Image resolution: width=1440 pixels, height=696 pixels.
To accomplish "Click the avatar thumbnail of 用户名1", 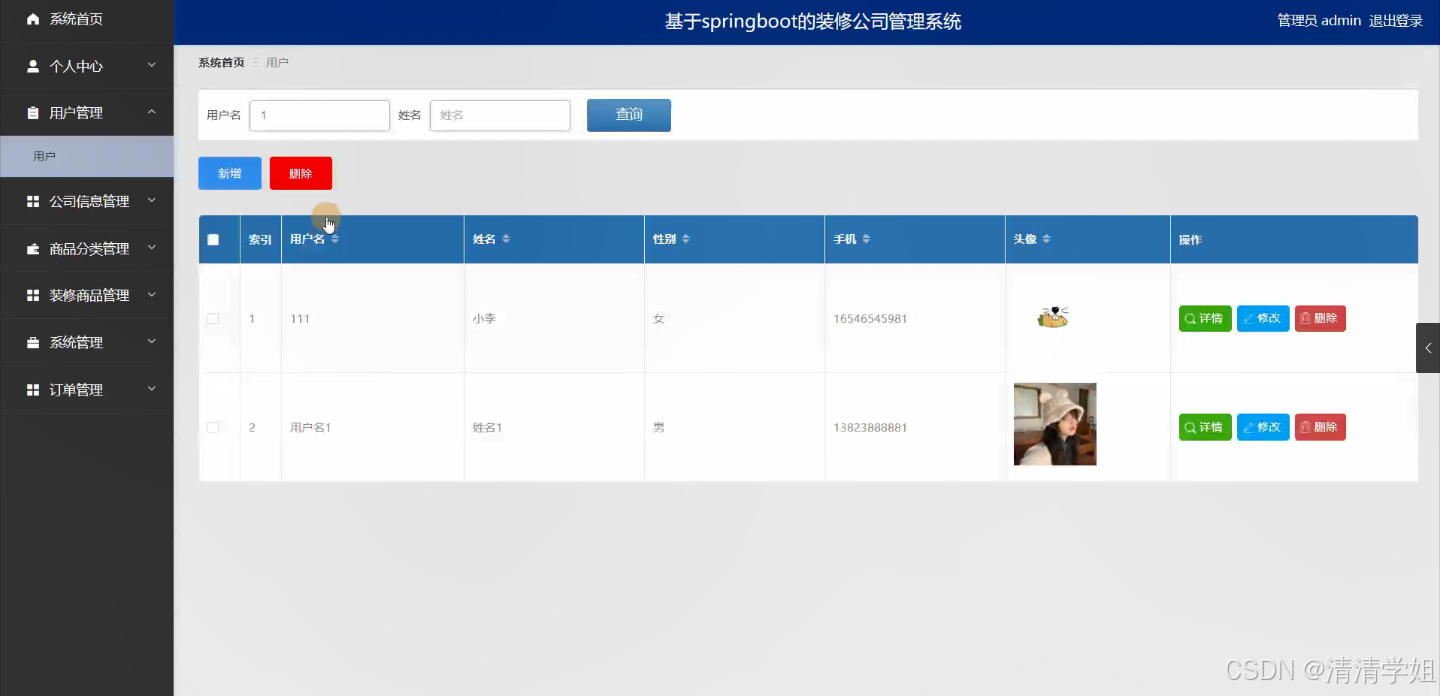I will (x=1054, y=424).
